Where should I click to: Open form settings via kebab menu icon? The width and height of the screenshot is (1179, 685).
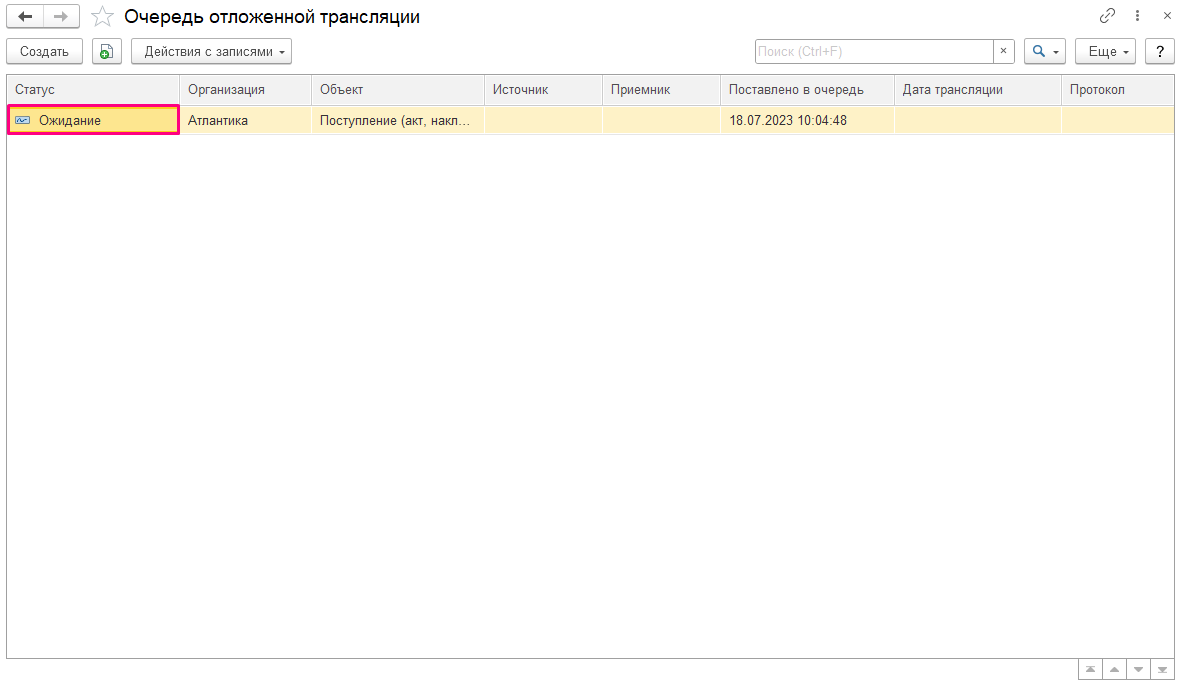tap(1137, 16)
